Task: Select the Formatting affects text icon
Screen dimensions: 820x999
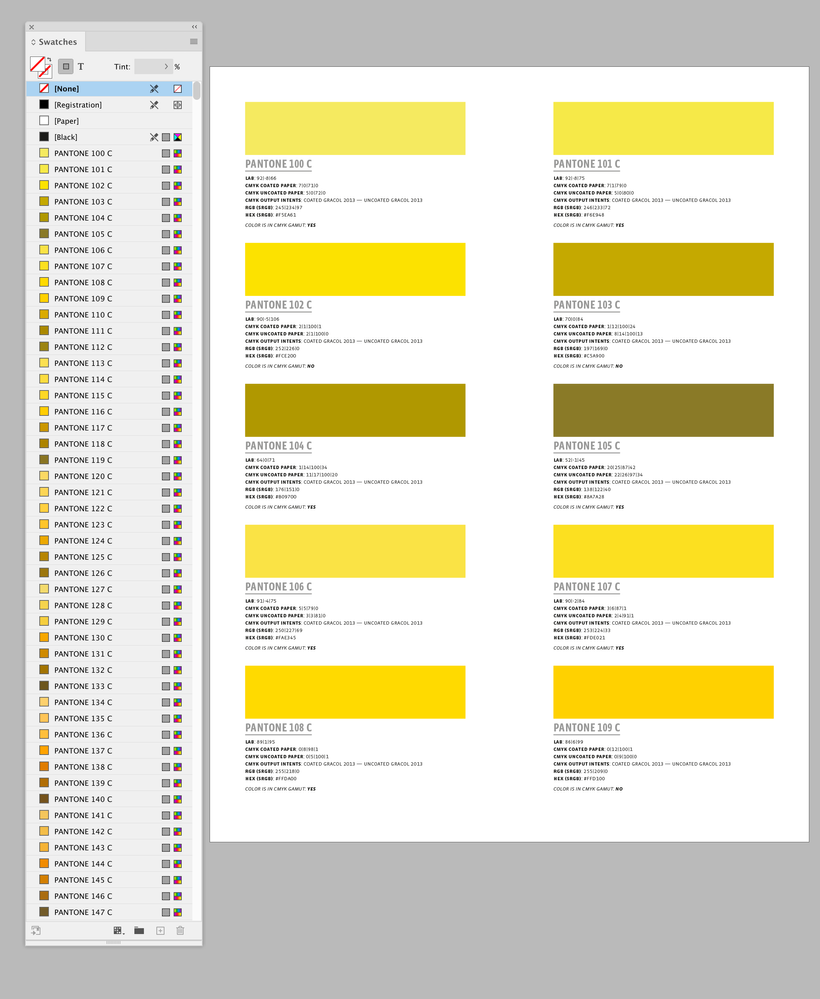Action: (x=80, y=66)
